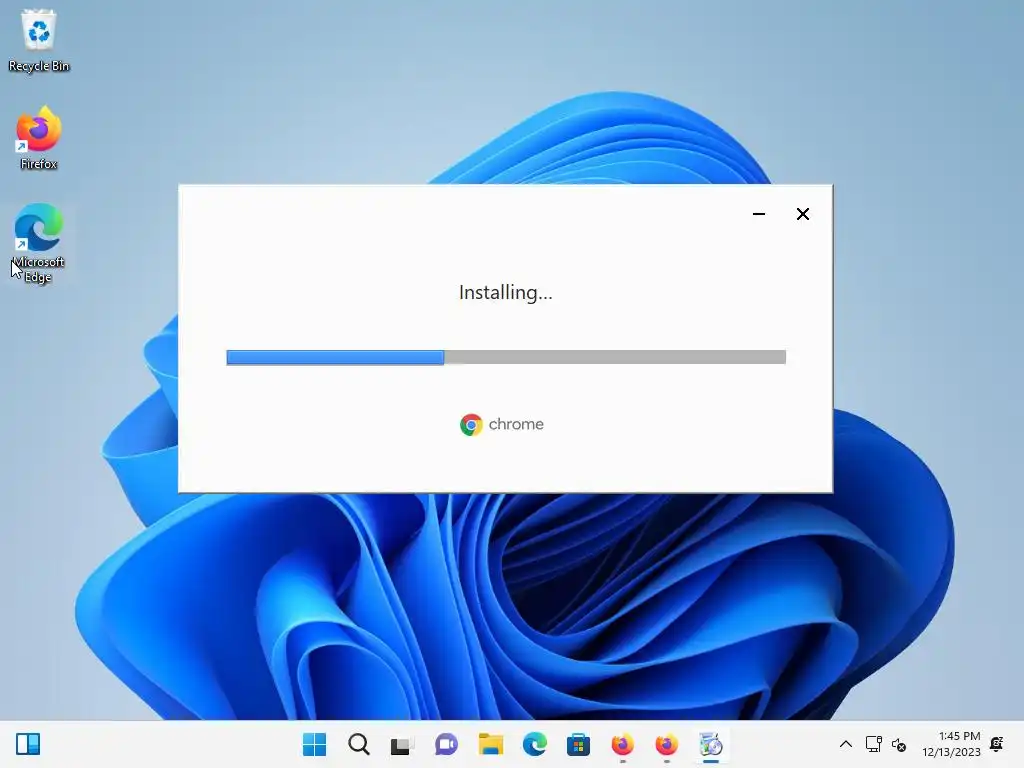Image resolution: width=1024 pixels, height=768 pixels.
Task: Click the installation progress bar
Action: click(x=506, y=357)
